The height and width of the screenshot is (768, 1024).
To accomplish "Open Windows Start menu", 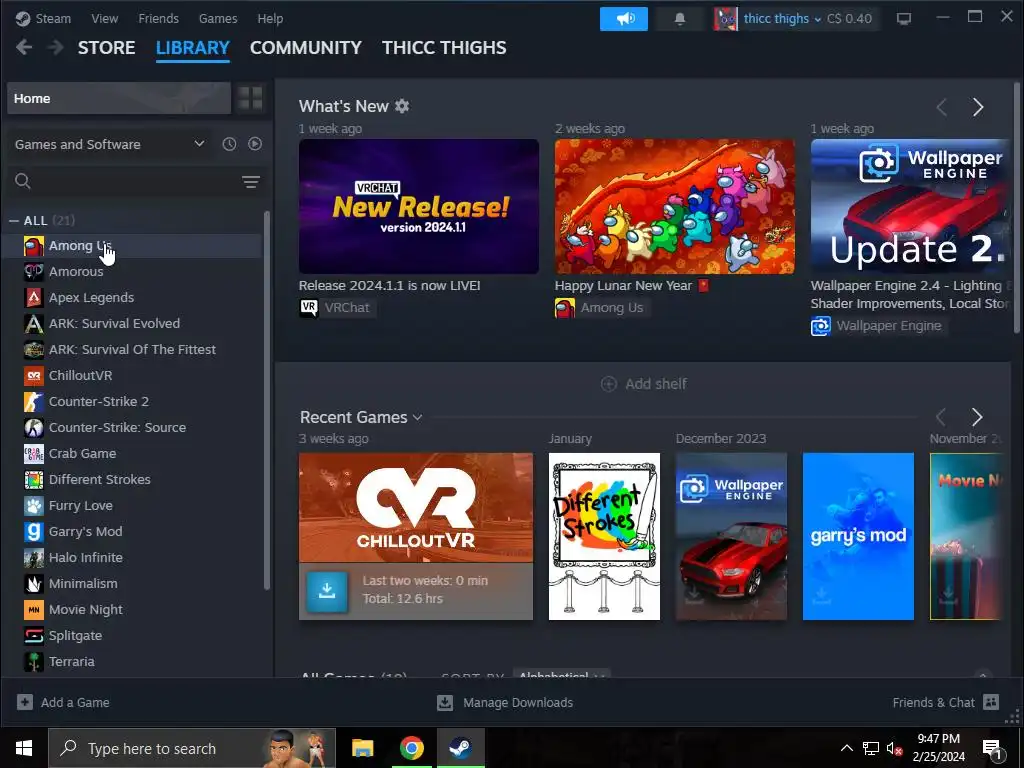I will (x=24, y=748).
